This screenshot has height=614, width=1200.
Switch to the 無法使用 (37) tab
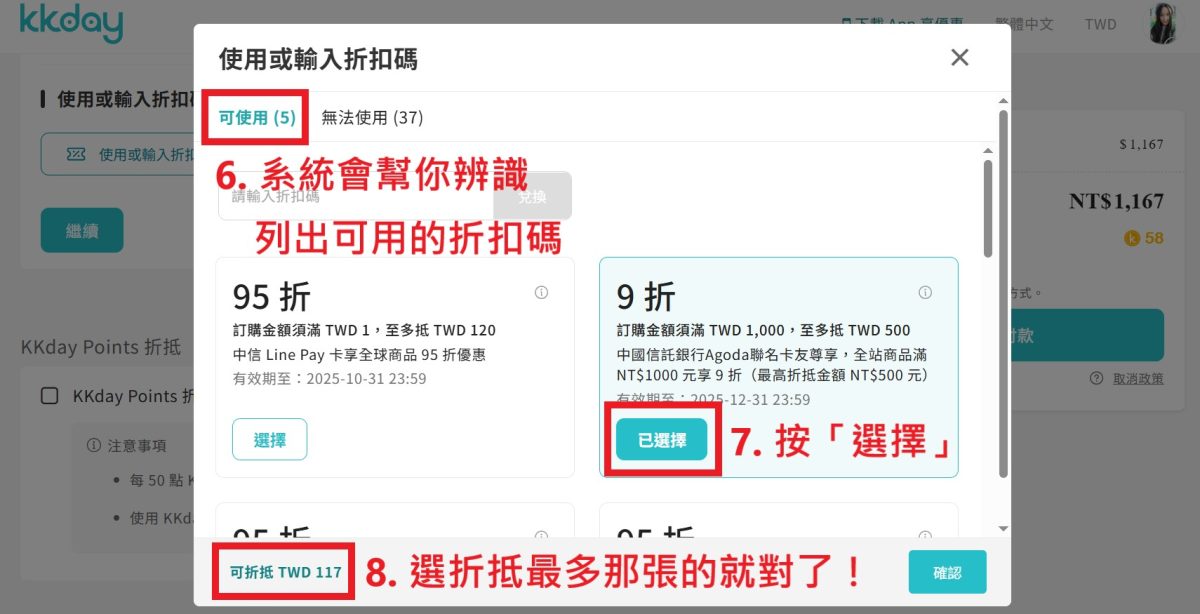(x=372, y=118)
